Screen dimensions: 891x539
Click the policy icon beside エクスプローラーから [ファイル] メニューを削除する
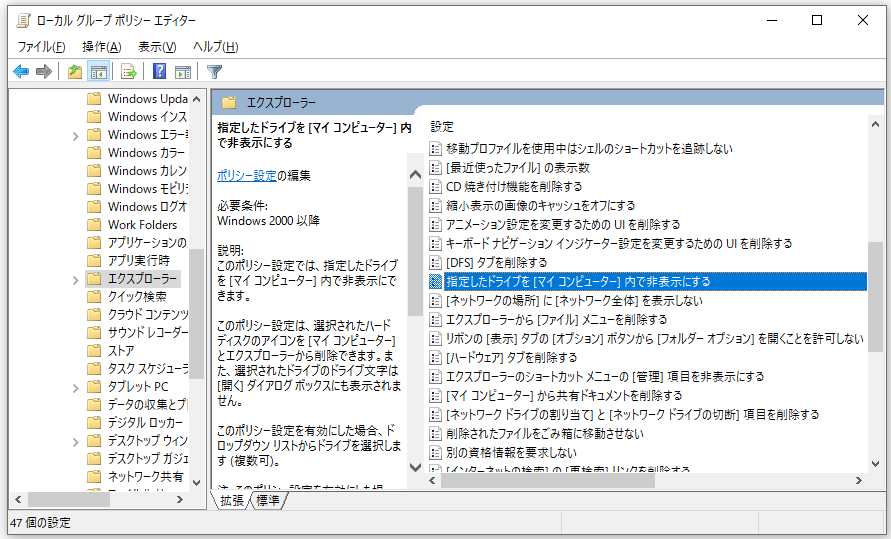(435, 319)
